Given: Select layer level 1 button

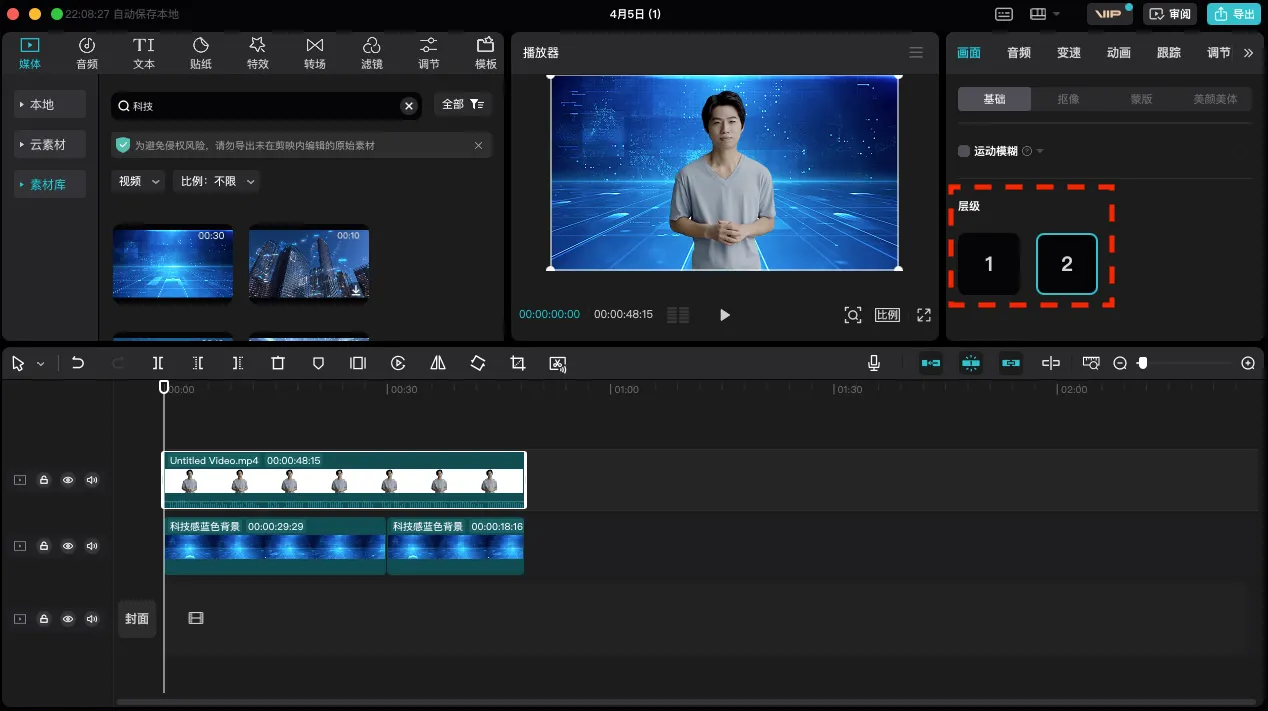Looking at the screenshot, I should [x=989, y=264].
